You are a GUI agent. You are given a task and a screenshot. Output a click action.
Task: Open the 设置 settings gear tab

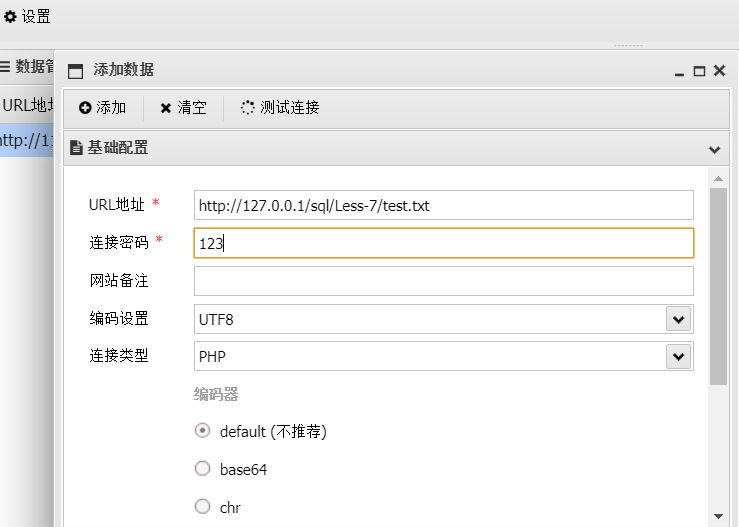(x=27, y=17)
